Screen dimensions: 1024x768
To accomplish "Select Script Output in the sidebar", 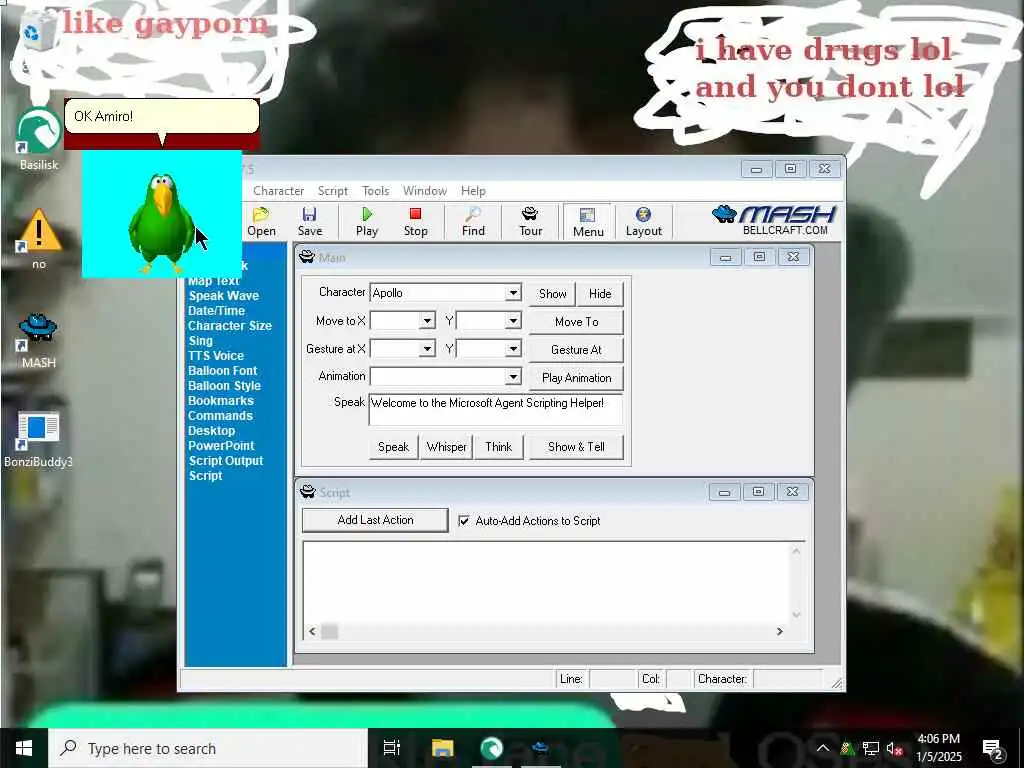I will point(226,461).
